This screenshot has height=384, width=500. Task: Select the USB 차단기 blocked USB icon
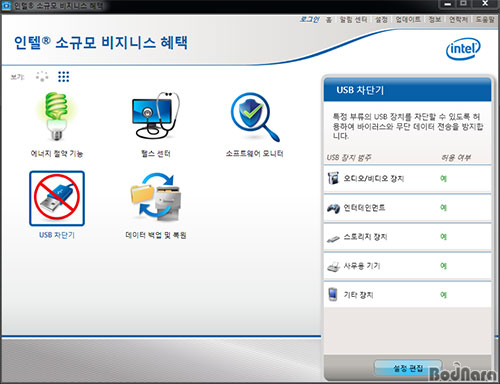click(57, 198)
